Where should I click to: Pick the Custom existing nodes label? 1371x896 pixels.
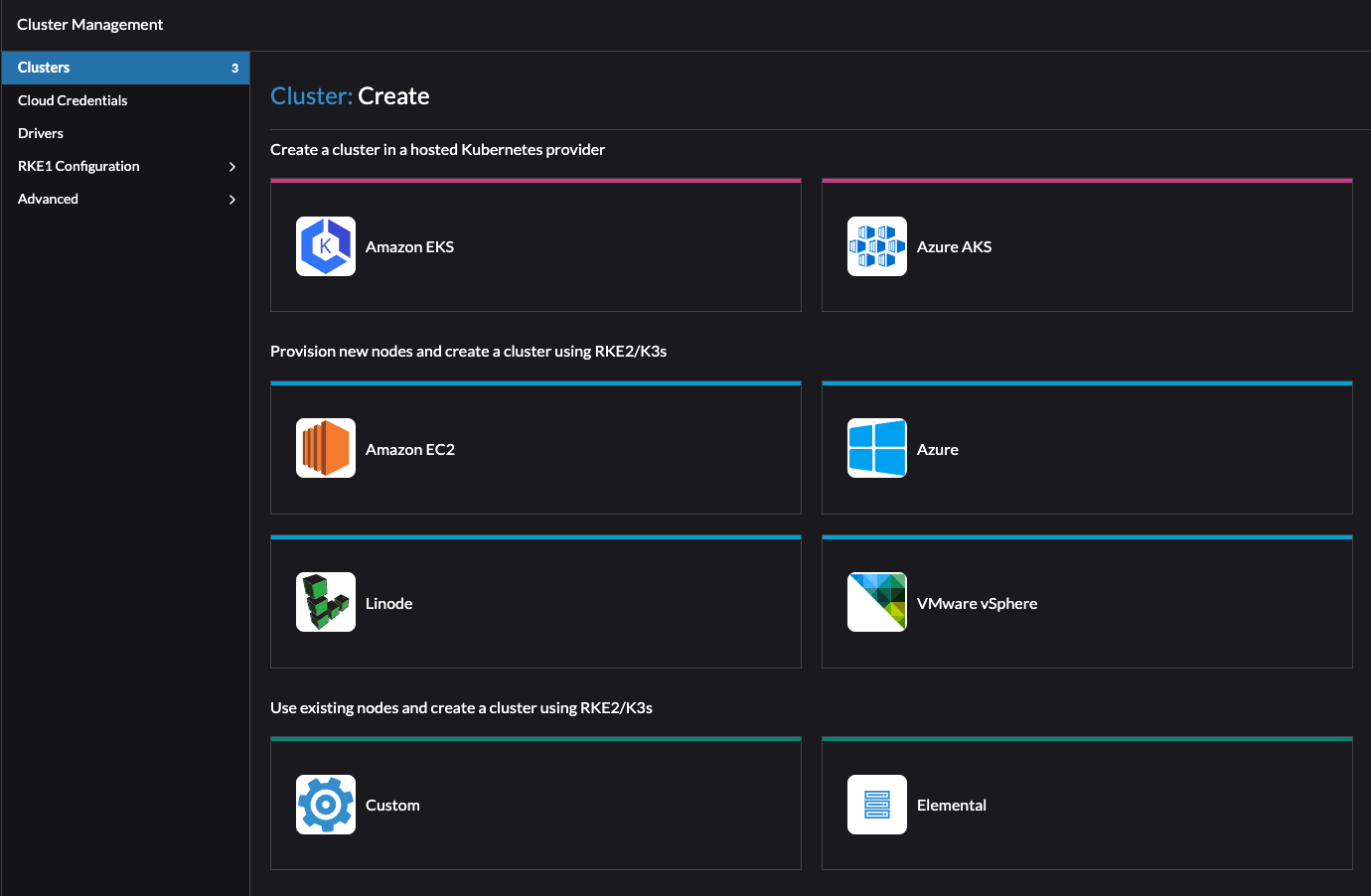click(392, 805)
